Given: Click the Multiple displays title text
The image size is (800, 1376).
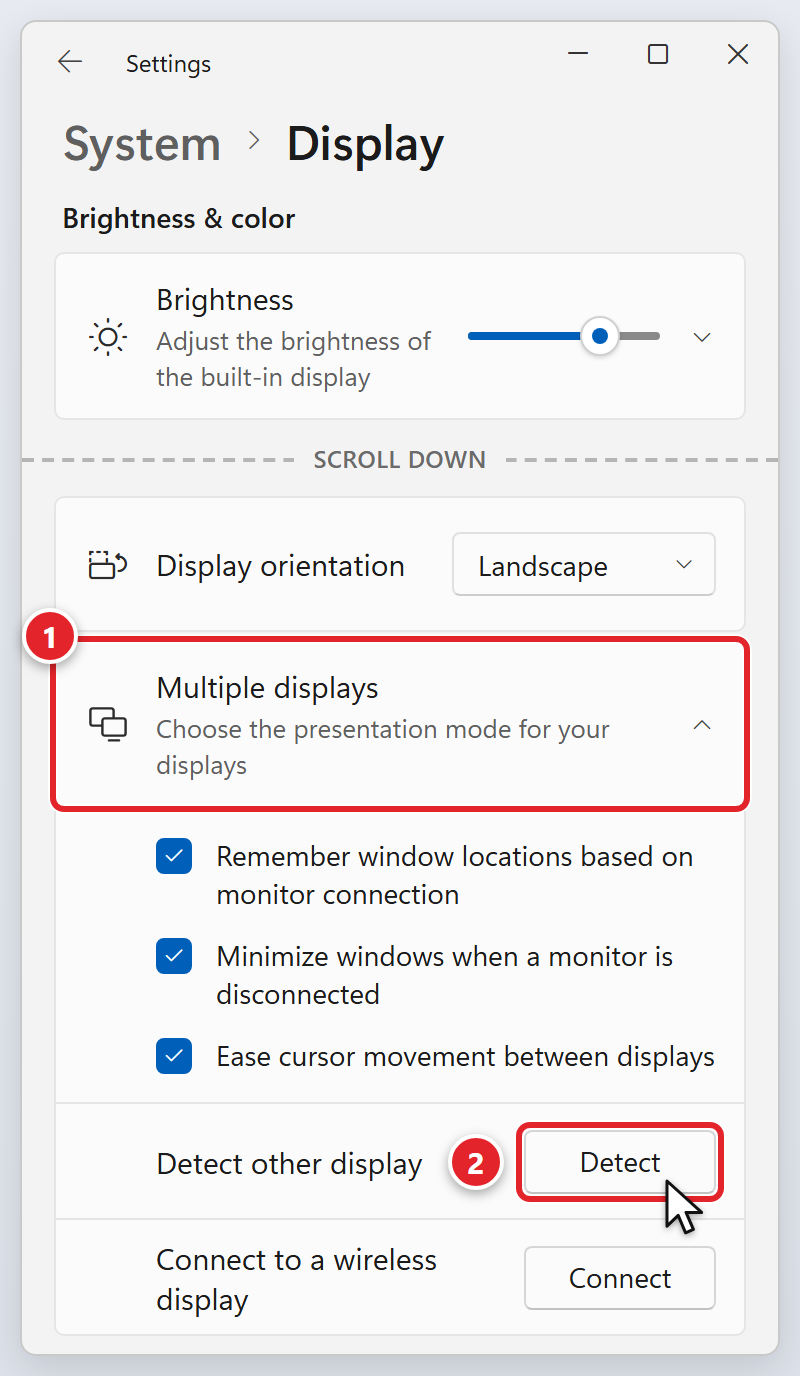Looking at the screenshot, I should click(268, 688).
